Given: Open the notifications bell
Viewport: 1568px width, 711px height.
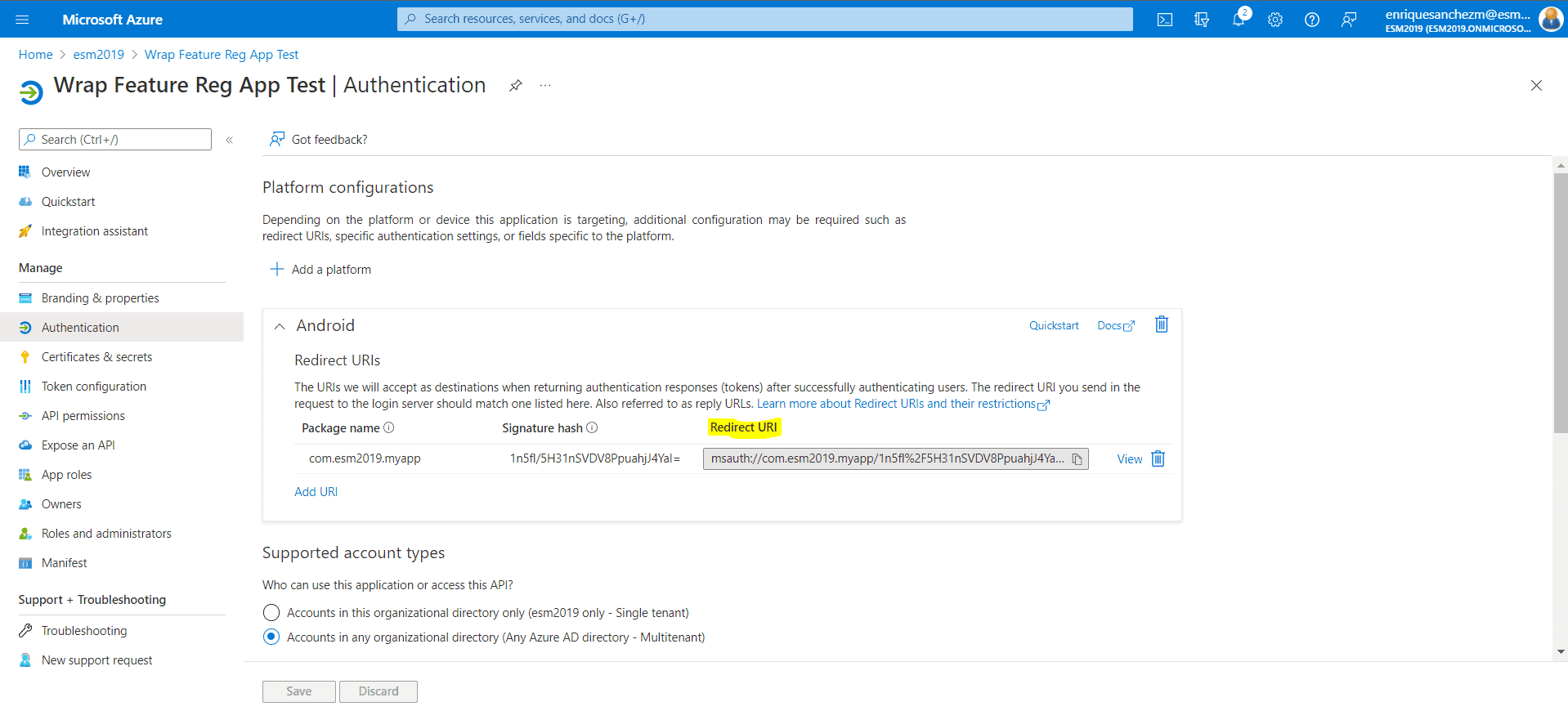Looking at the screenshot, I should tap(1239, 20).
